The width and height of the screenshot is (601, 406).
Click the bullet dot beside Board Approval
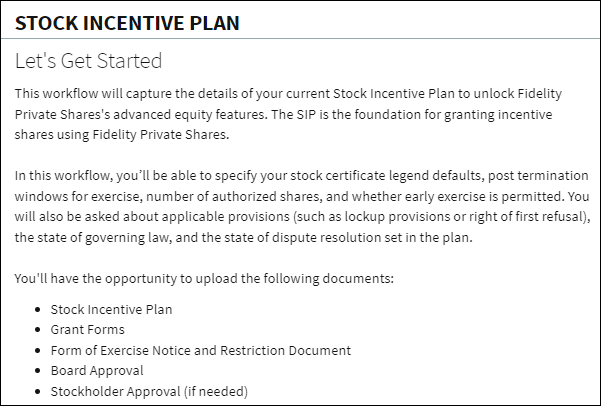click(37, 371)
